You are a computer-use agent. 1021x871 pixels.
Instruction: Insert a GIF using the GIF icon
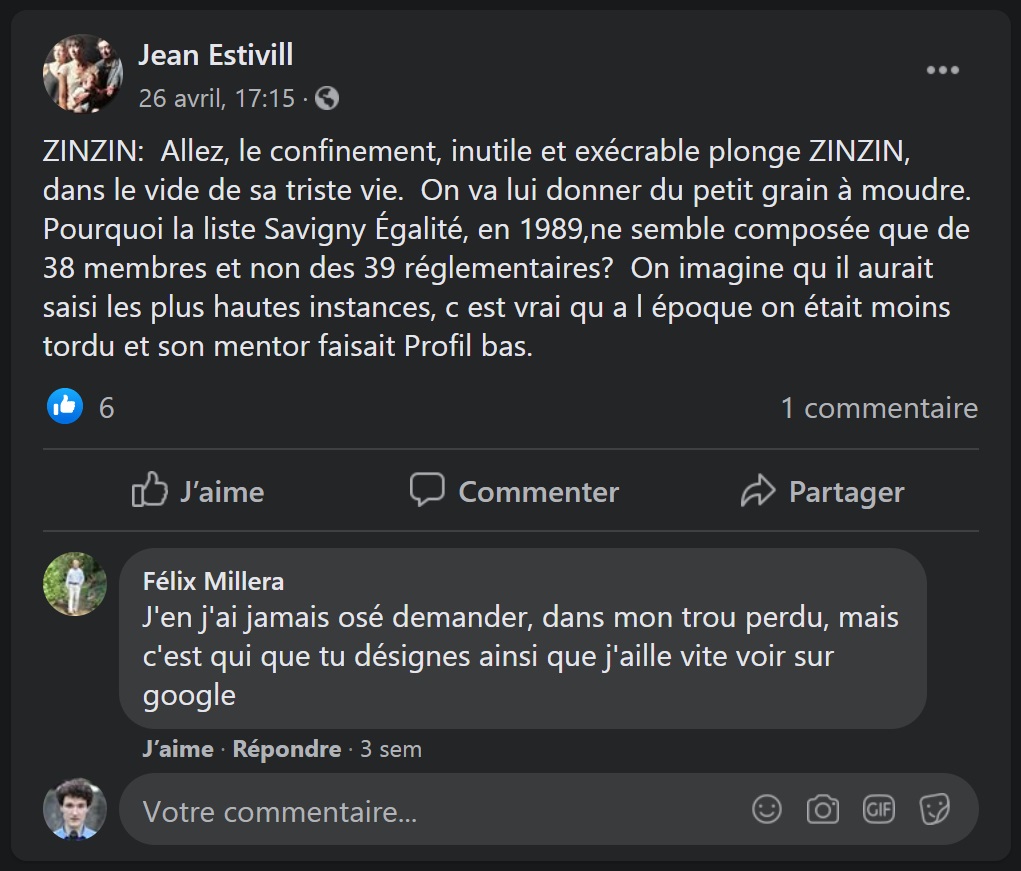click(879, 809)
